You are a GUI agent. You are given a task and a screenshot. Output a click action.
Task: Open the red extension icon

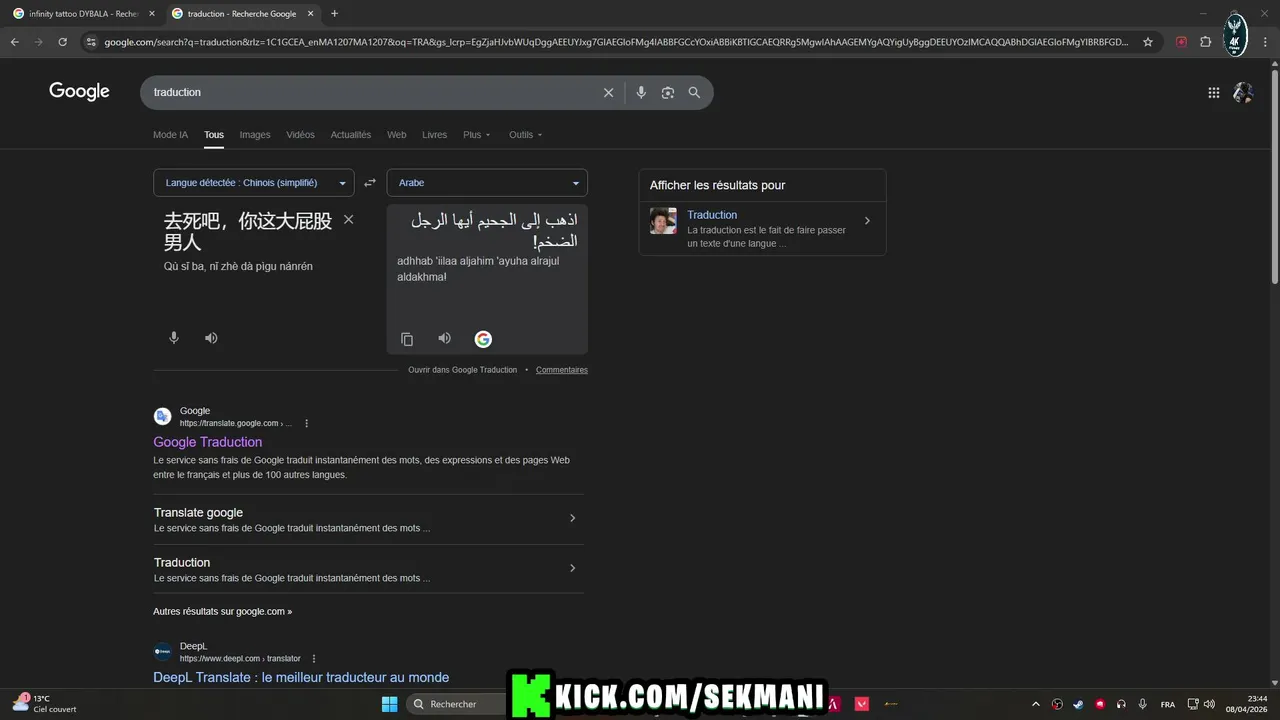tap(1181, 42)
